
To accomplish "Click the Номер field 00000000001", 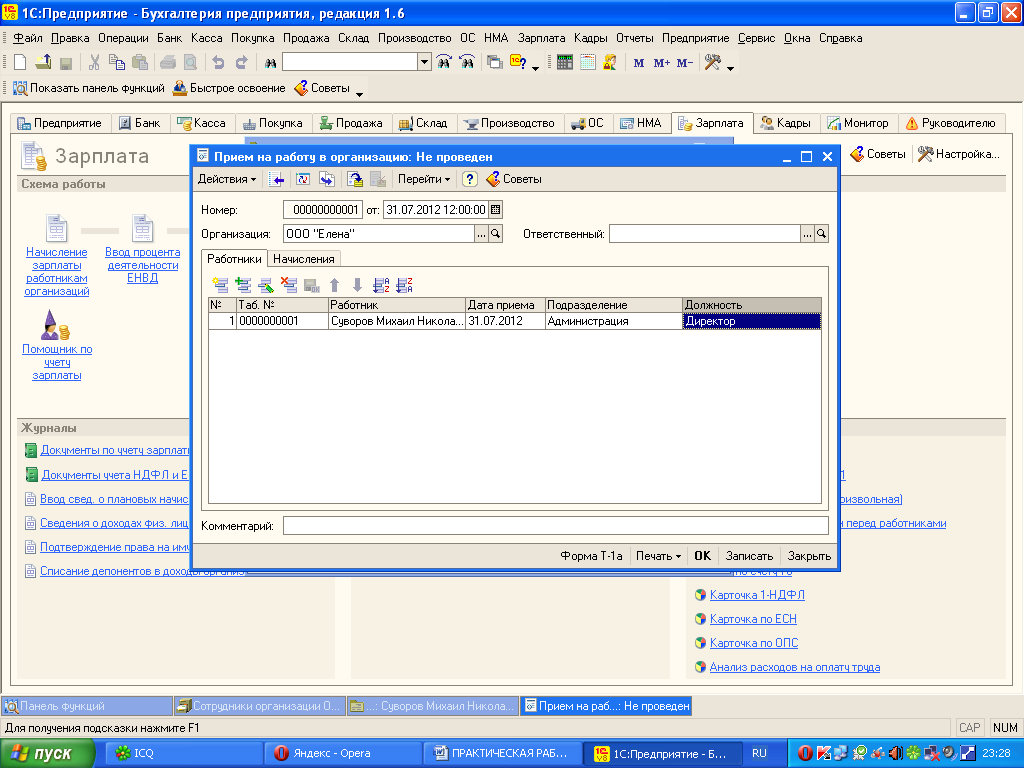I will [x=323, y=210].
